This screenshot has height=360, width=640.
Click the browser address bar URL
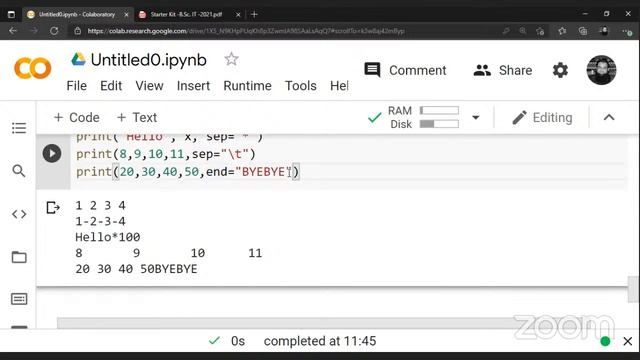(246, 31)
